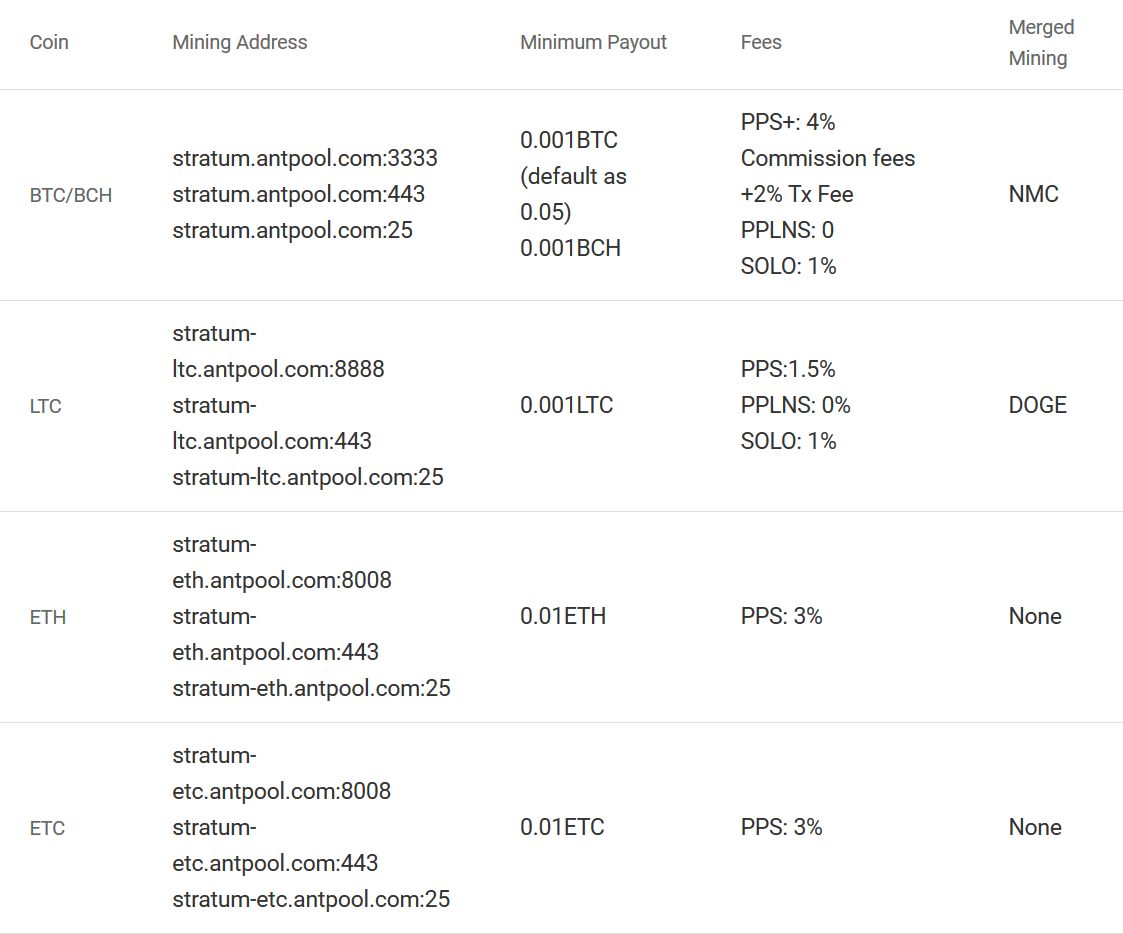The height and width of the screenshot is (934, 1123).
Task: Select the BTC/BCH coin cell
Action: click(x=70, y=196)
